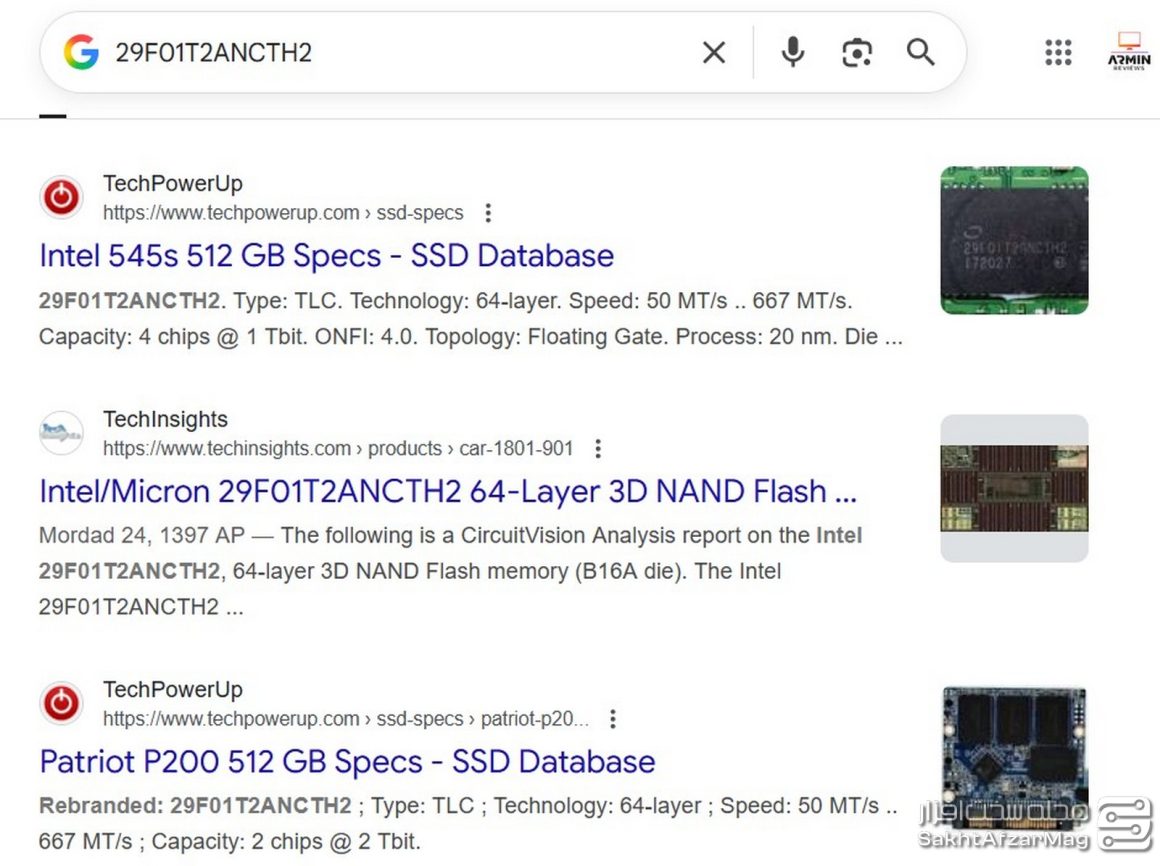Click inside the search text field

(400, 52)
